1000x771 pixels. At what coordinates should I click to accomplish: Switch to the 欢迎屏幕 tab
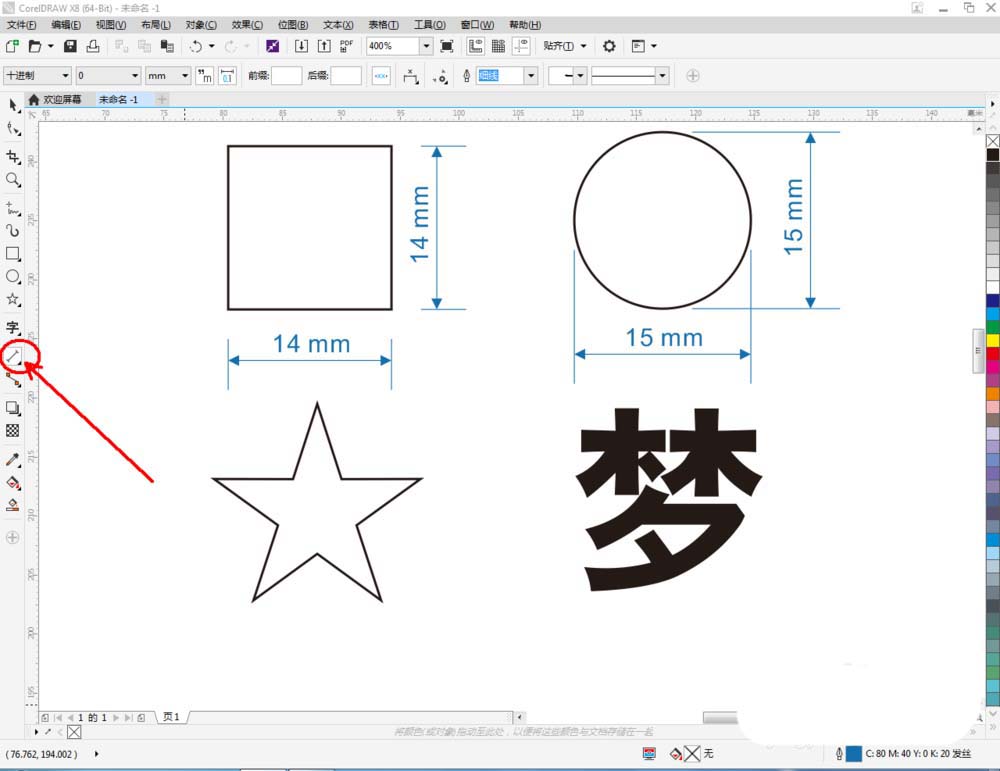(55, 99)
